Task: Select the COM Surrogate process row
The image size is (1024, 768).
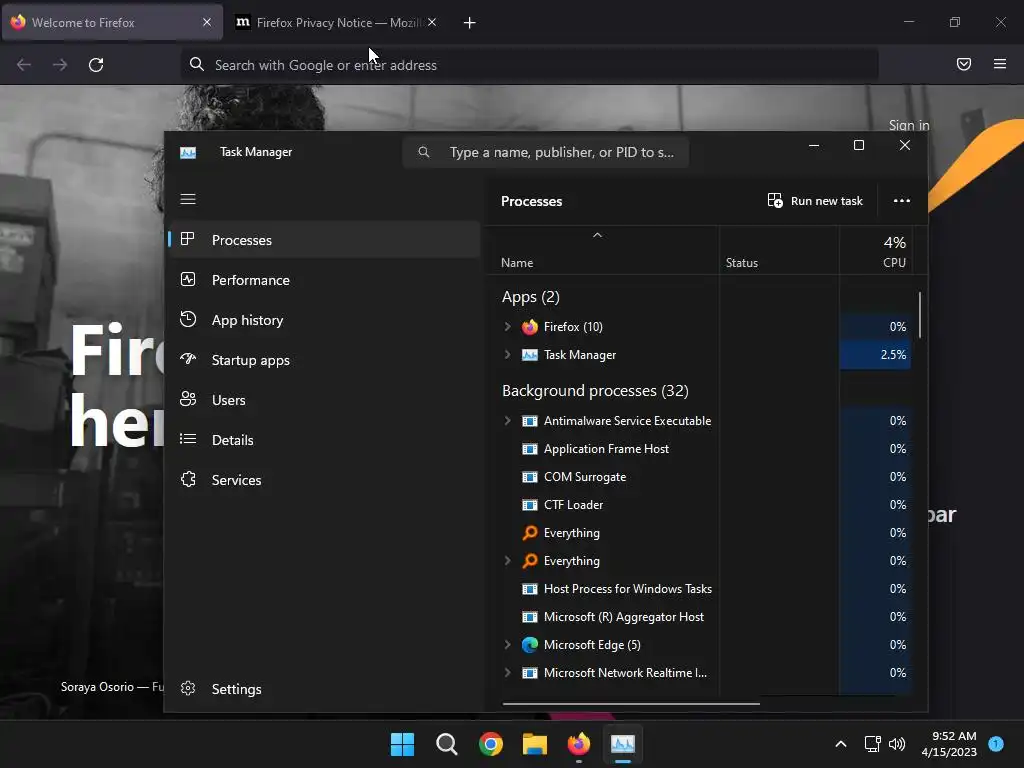Action: [699, 477]
